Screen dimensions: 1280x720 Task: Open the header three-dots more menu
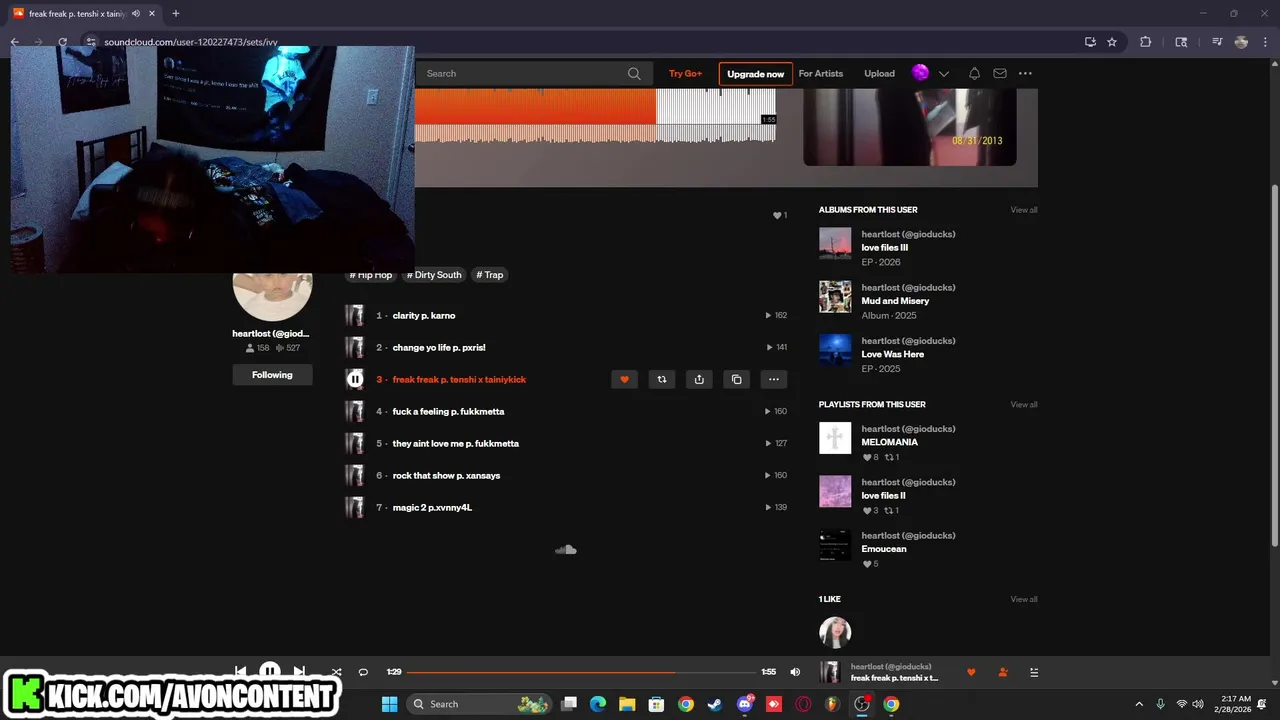pyautogui.click(x=1025, y=73)
